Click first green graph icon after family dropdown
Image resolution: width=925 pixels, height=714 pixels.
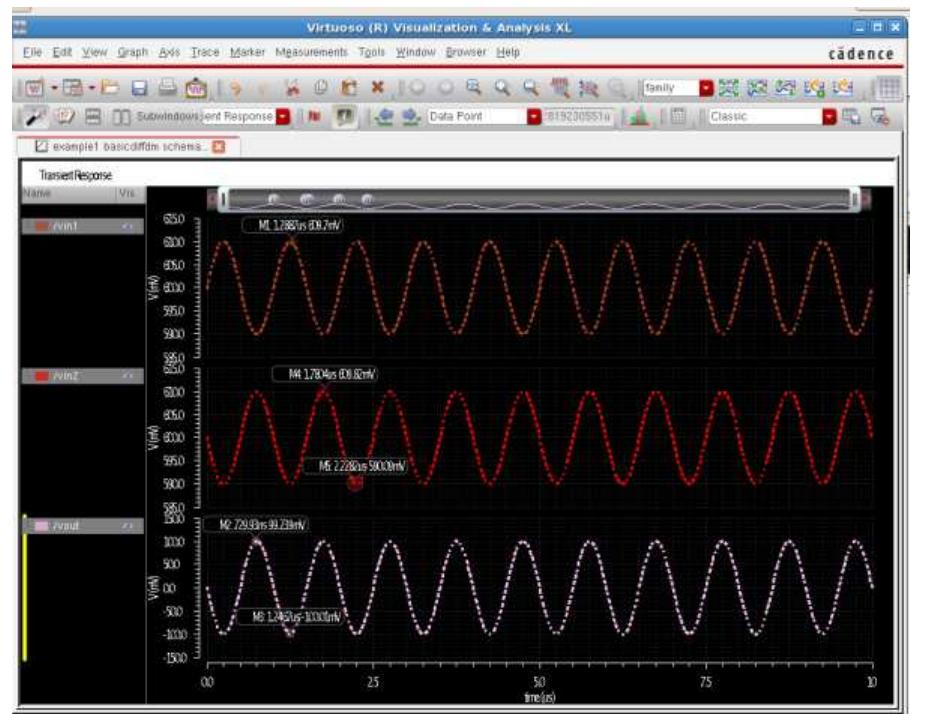tap(729, 88)
